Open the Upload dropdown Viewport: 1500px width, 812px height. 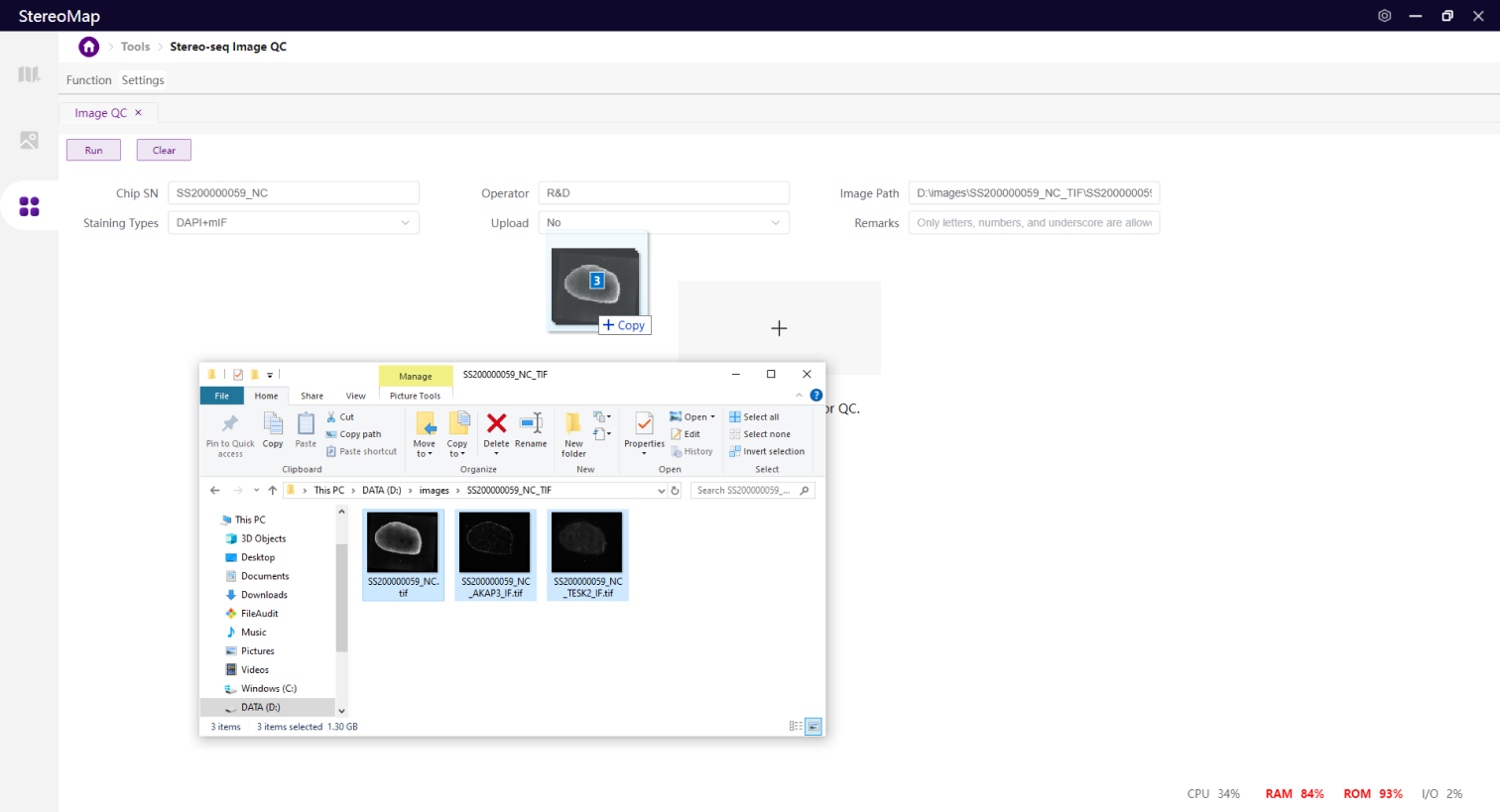pyautogui.click(x=775, y=223)
